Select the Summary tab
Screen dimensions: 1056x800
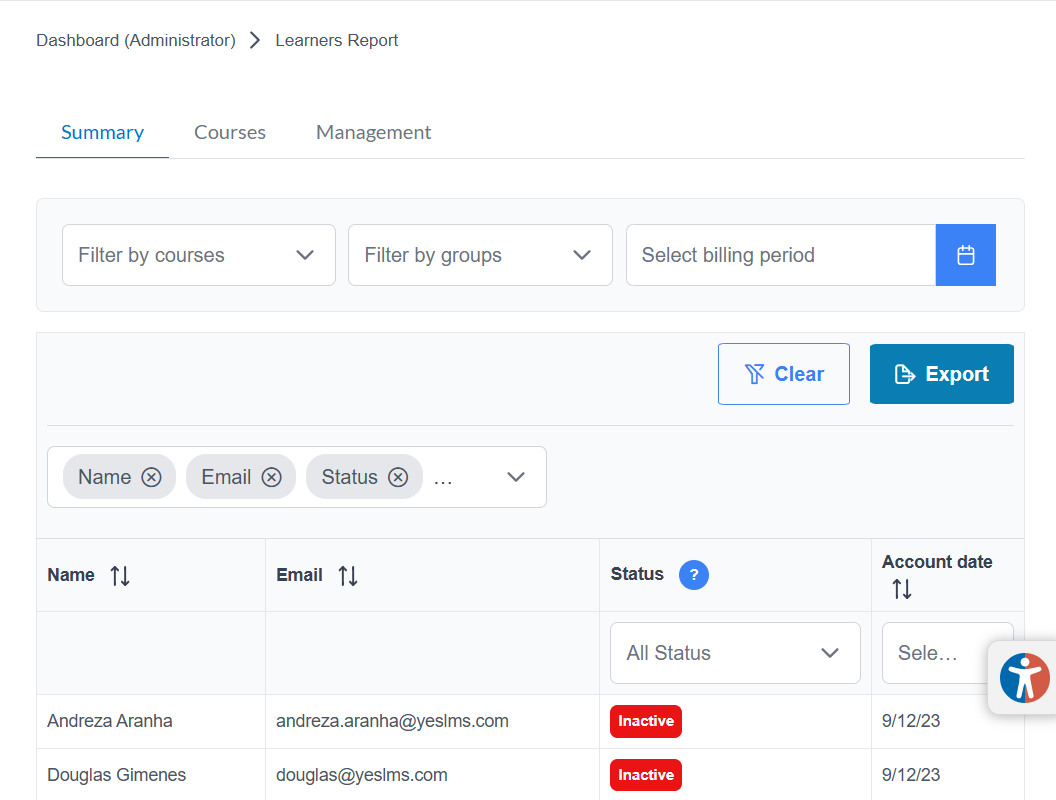click(102, 132)
